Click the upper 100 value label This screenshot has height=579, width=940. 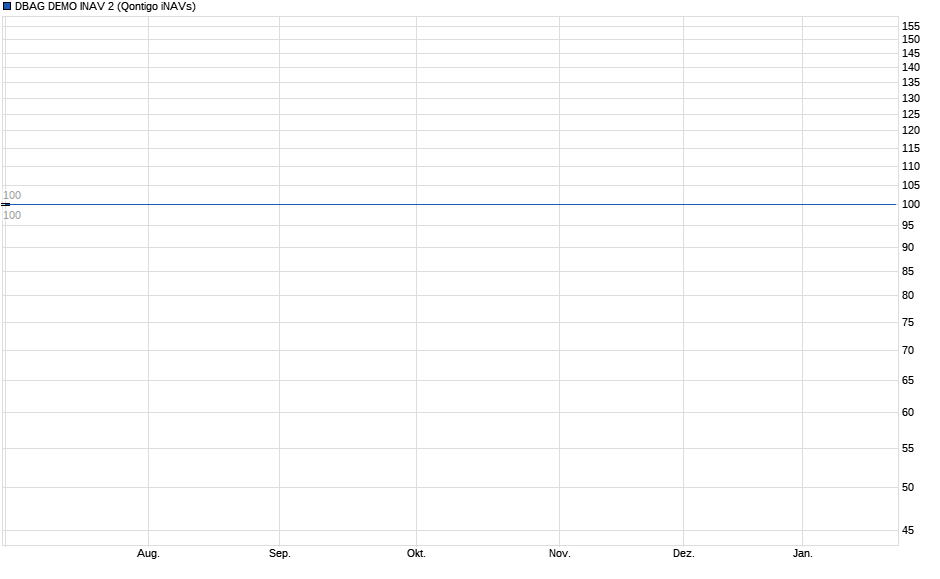[x=12, y=195]
